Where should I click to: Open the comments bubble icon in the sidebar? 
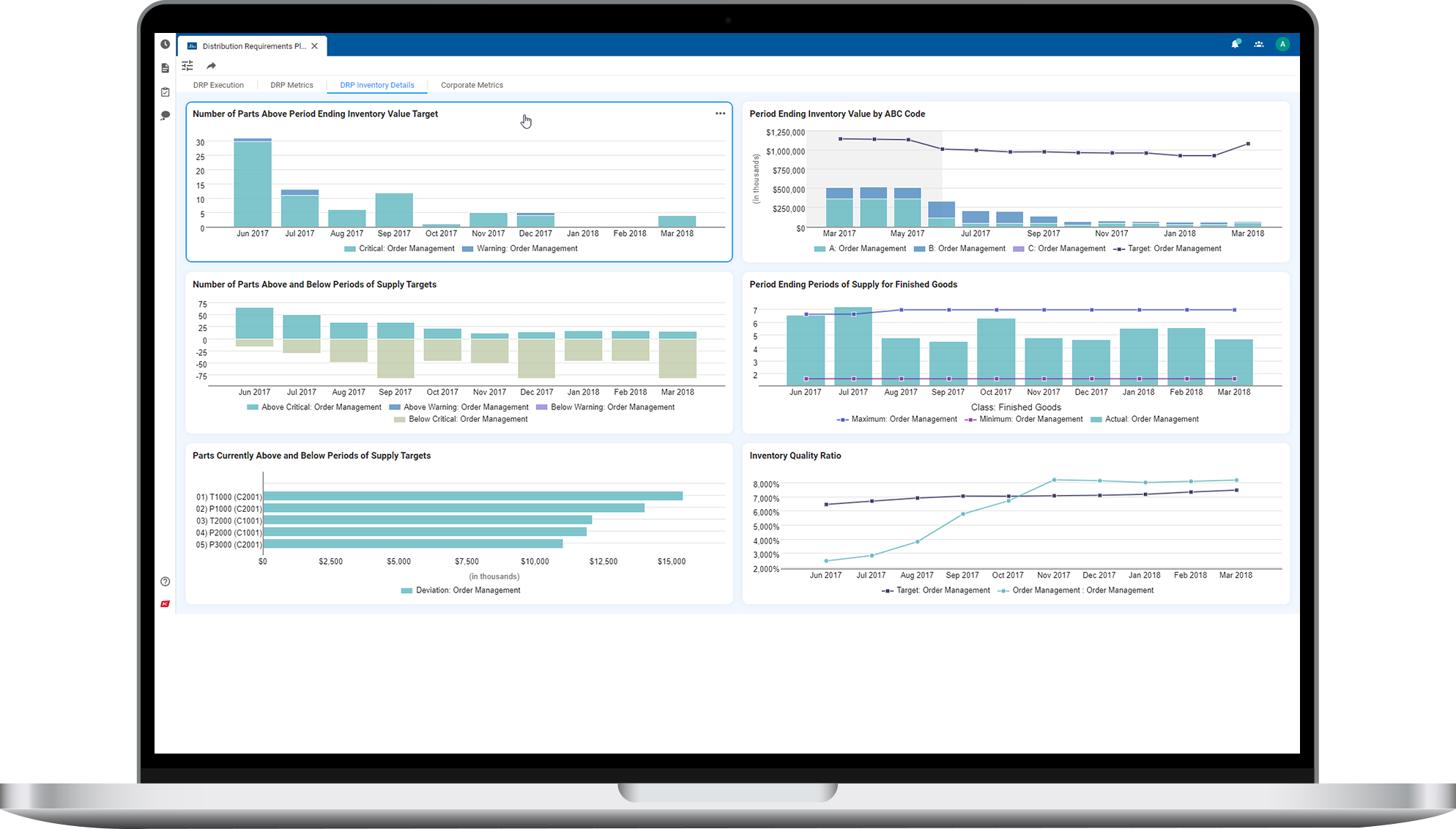(165, 116)
